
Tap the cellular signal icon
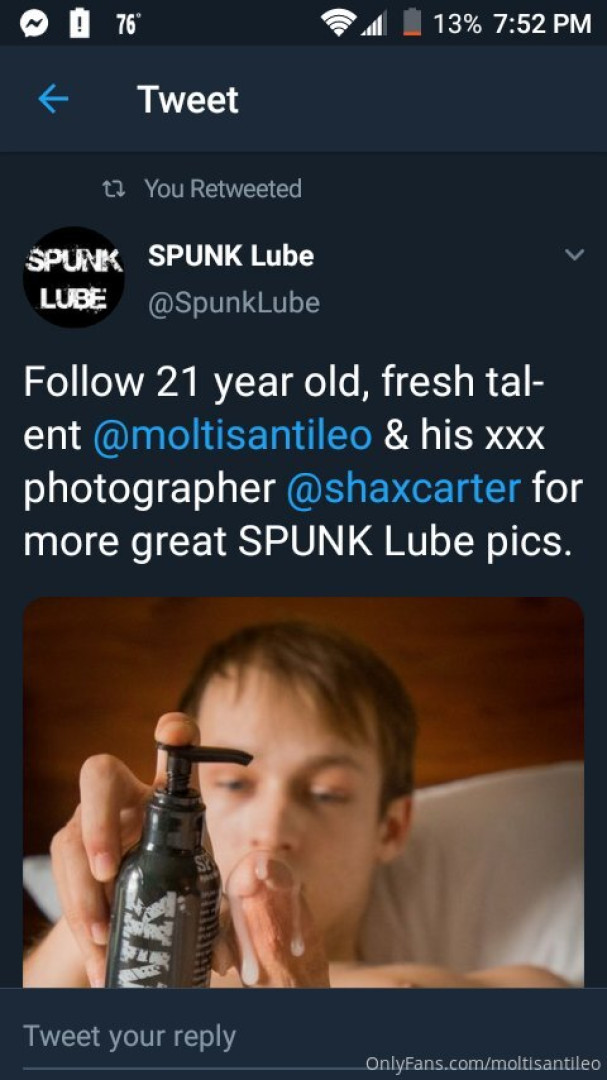point(373,22)
